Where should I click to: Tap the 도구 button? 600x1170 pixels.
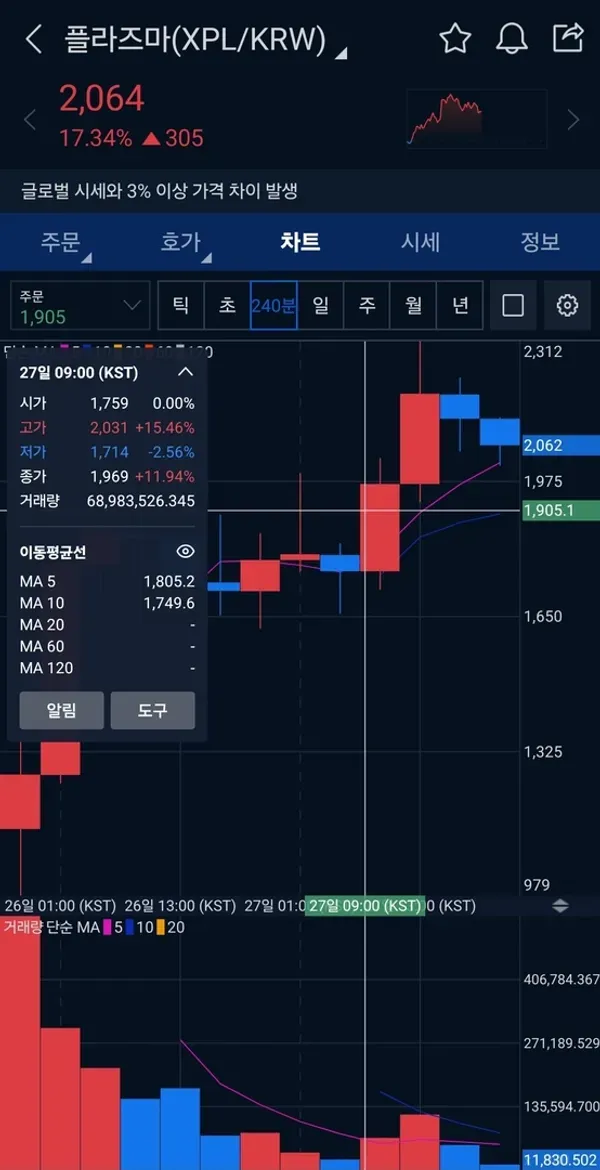coord(152,710)
